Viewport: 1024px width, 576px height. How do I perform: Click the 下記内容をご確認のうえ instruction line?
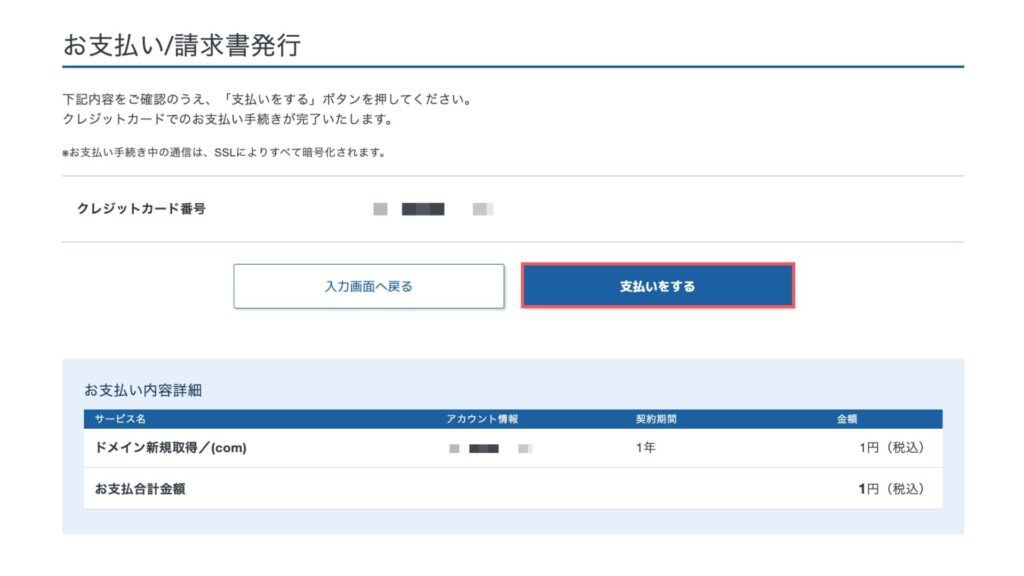pyautogui.click(x=267, y=99)
